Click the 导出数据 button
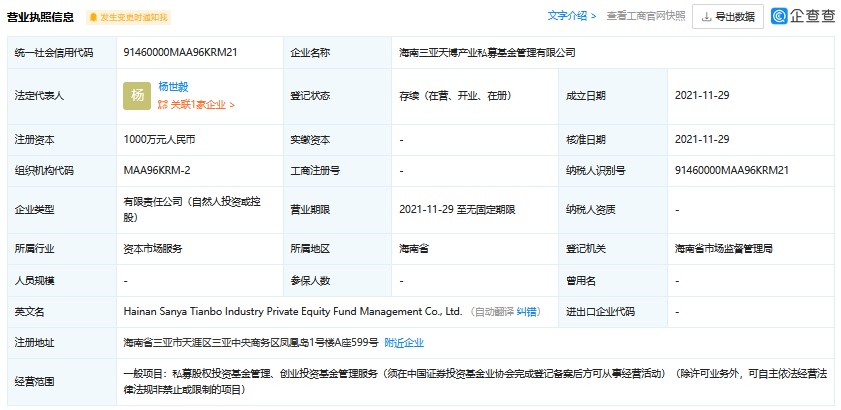The height and width of the screenshot is (410, 841). pyautogui.click(x=728, y=17)
